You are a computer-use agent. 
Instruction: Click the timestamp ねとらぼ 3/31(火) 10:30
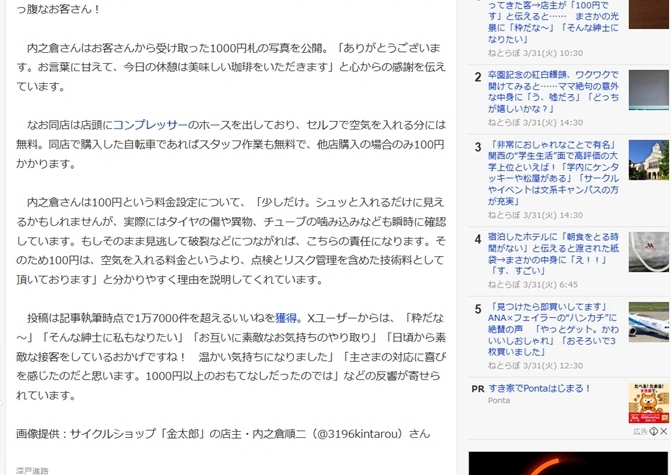coord(535,53)
